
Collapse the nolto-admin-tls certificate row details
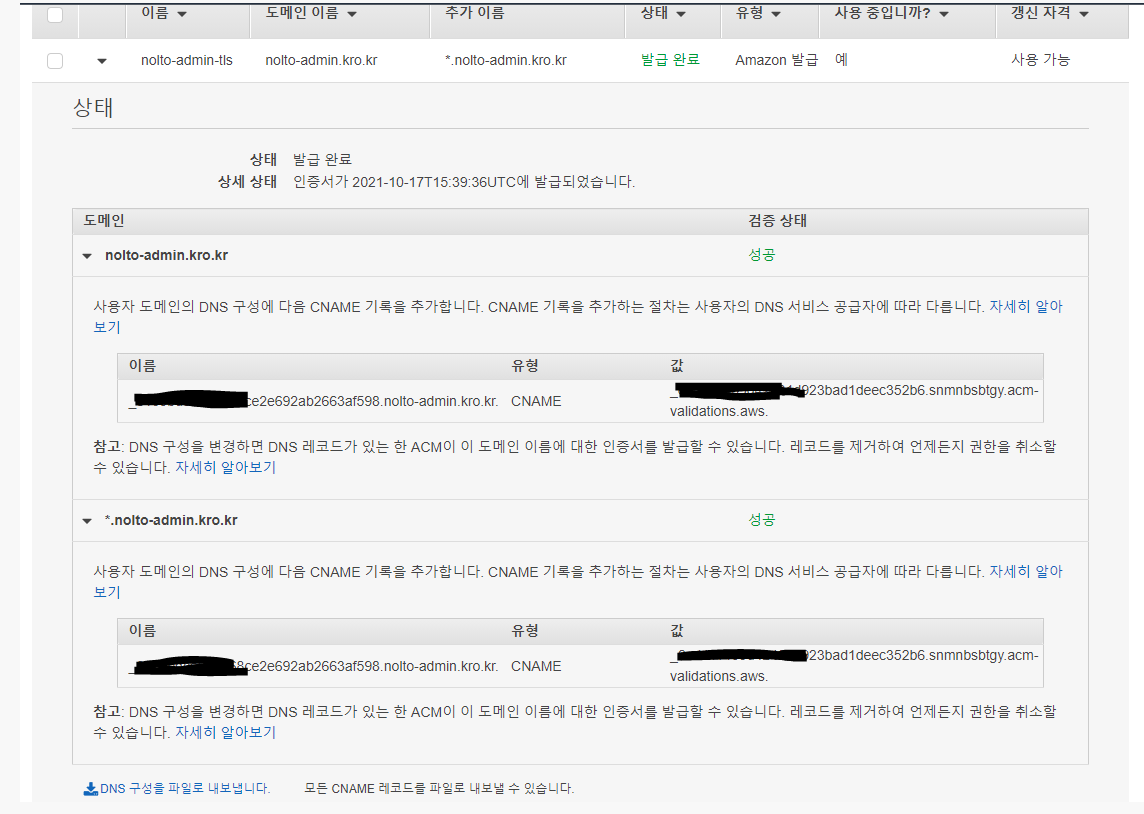(x=102, y=61)
